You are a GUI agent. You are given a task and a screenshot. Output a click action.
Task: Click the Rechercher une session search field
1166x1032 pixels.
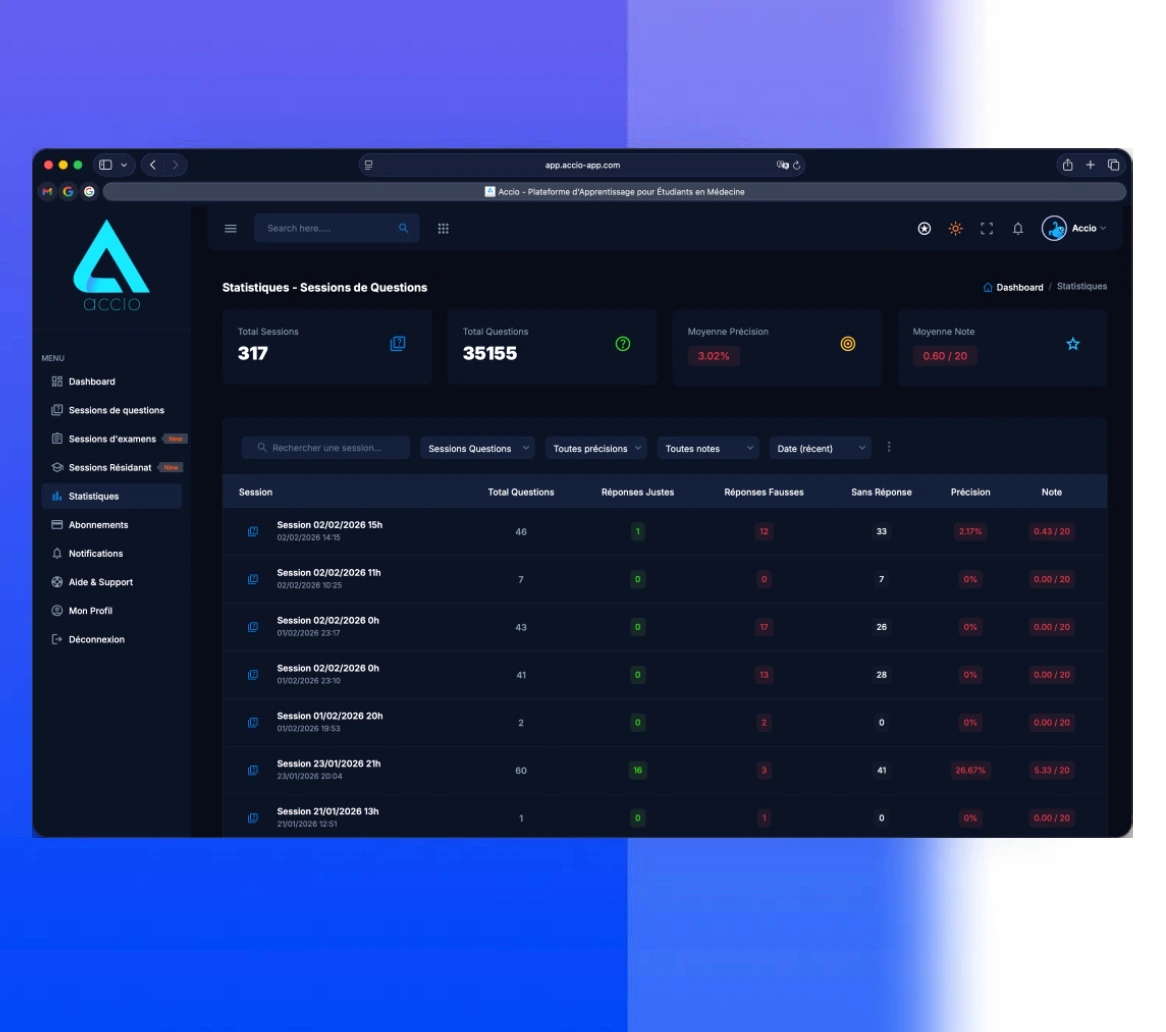[326, 448]
